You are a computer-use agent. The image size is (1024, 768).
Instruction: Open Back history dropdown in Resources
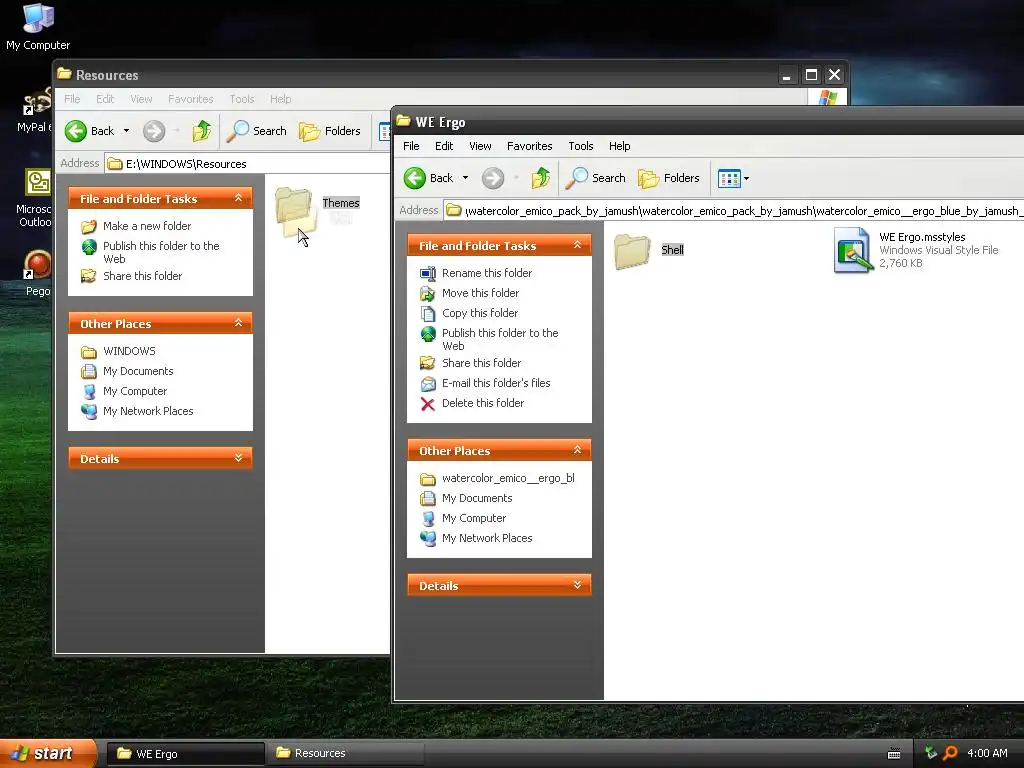point(127,131)
